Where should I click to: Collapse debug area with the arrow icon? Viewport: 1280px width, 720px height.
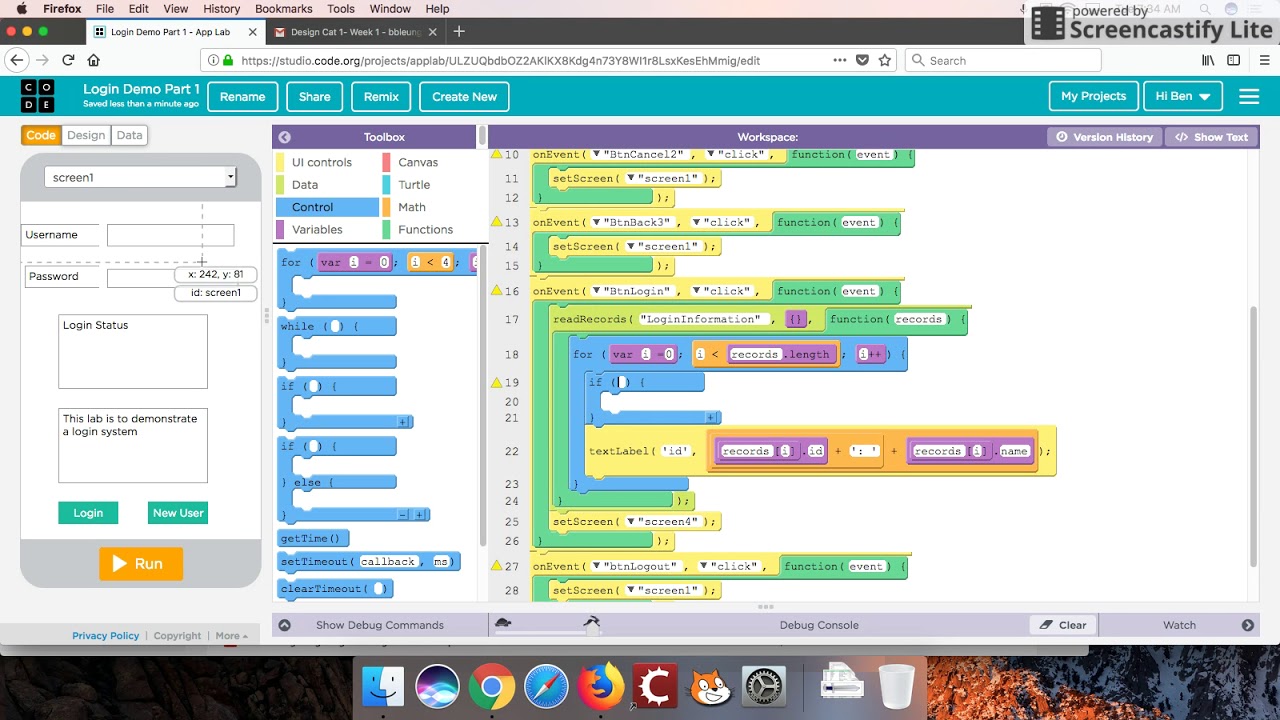click(284, 625)
